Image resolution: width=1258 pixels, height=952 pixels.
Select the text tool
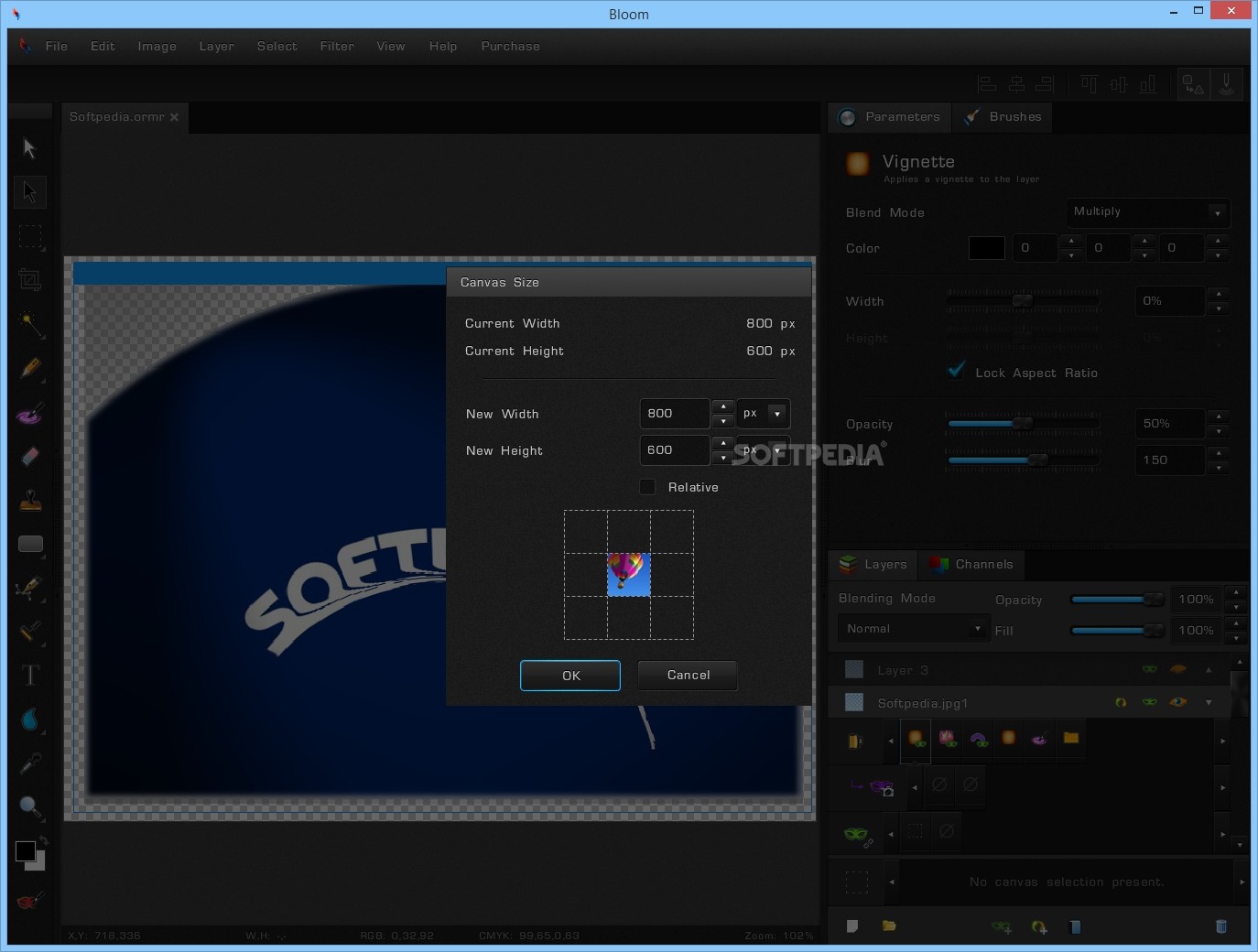point(30,676)
